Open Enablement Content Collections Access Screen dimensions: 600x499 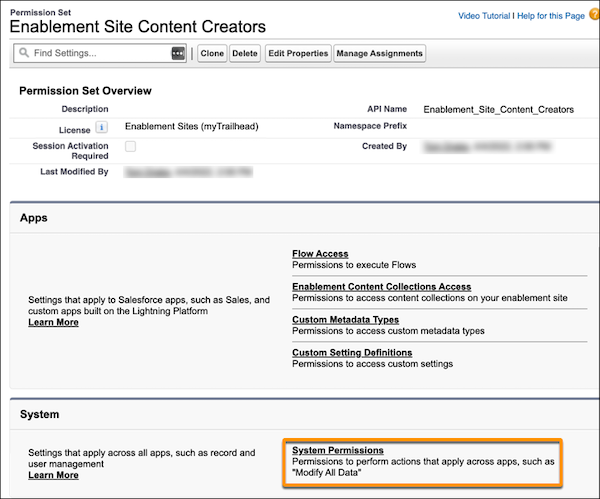click(382, 287)
